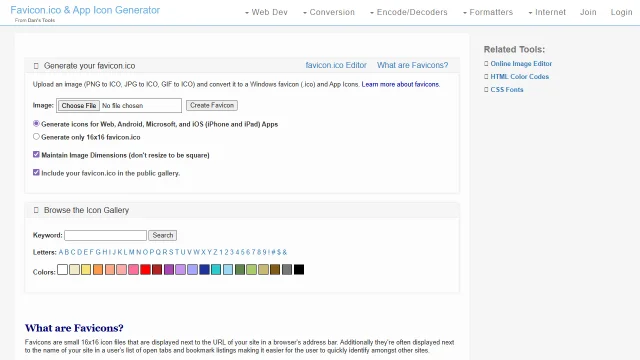This screenshot has width=640, height=360.
Task: Click icon beside 'Generate your favicon.ico' heading
Action: (x=36, y=66)
